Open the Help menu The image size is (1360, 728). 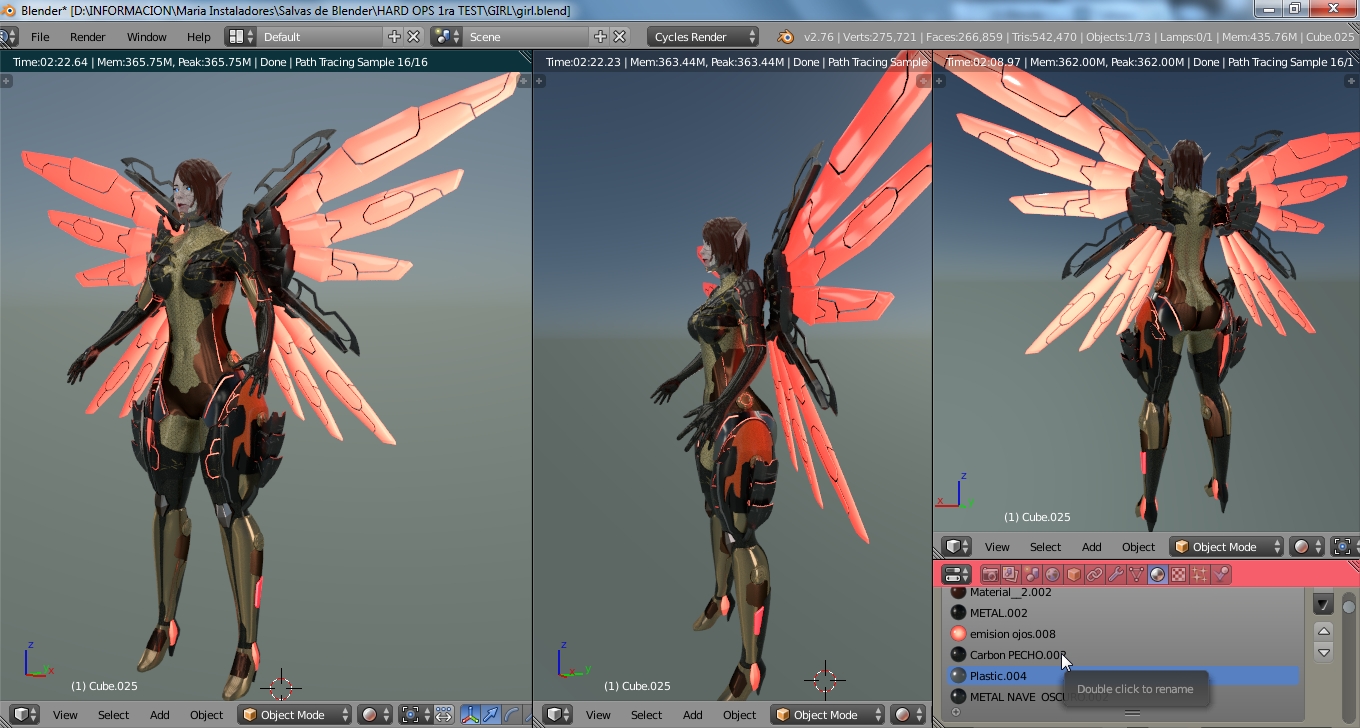tap(199, 37)
